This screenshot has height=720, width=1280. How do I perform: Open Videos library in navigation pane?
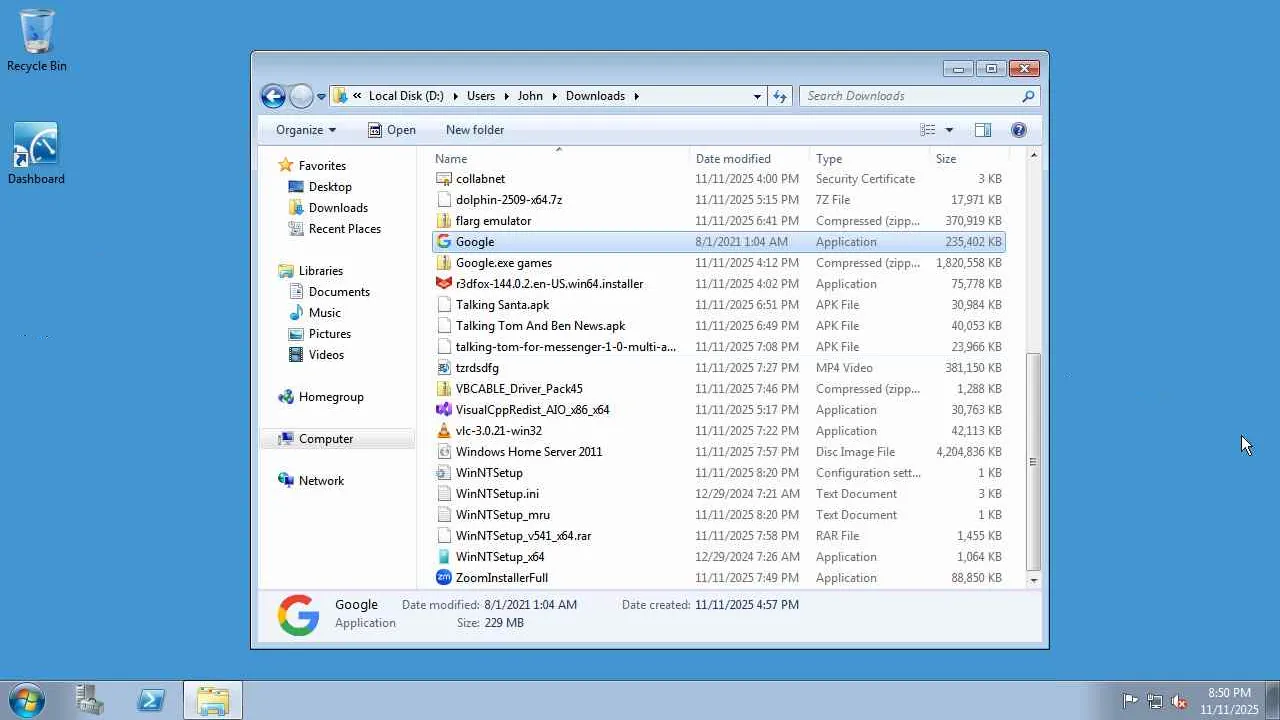[326, 355]
